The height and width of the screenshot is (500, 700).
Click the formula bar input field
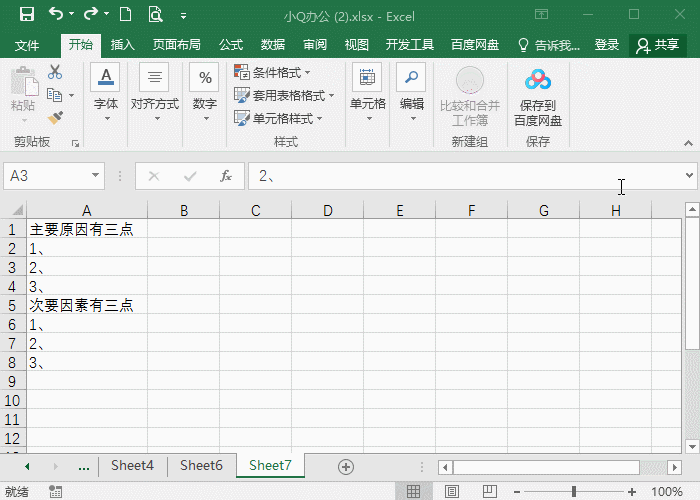[x=464, y=176]
